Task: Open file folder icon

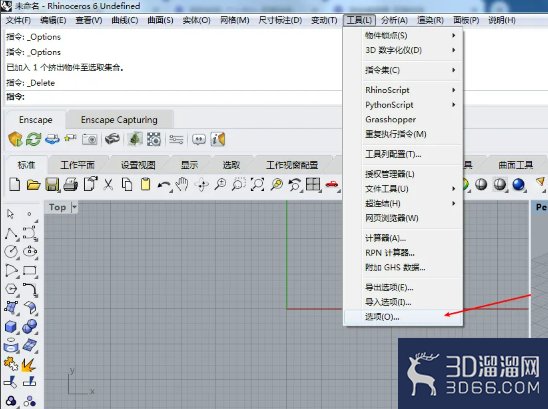Action: point(33,184)
